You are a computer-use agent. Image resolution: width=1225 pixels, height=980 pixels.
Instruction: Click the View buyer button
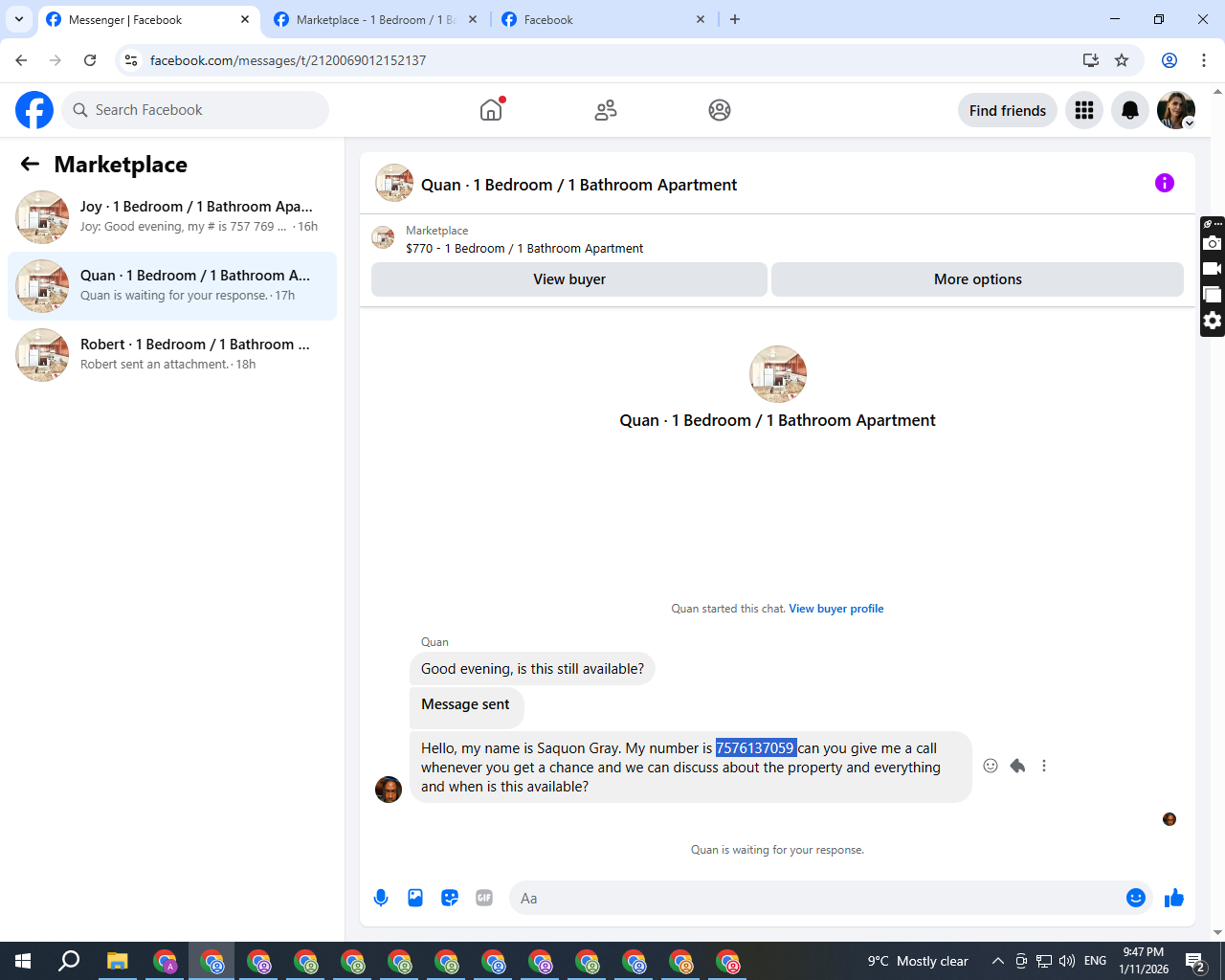(x=569, y=279)
